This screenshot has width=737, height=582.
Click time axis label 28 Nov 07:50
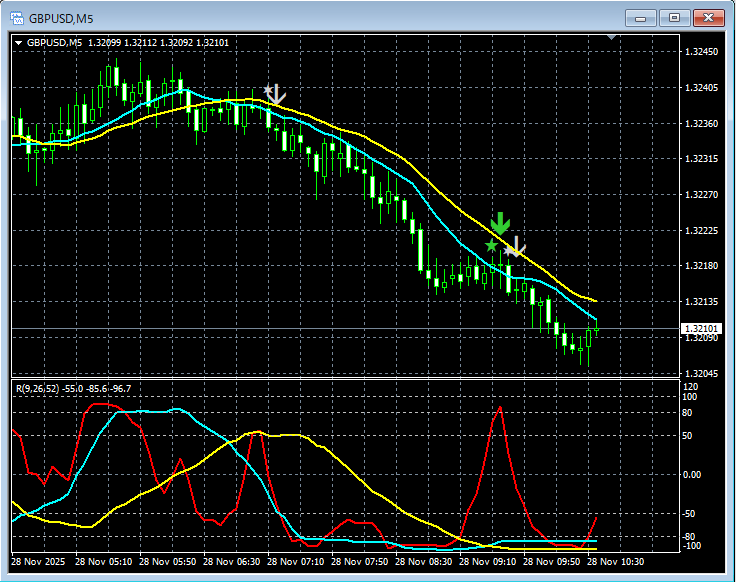360,562
